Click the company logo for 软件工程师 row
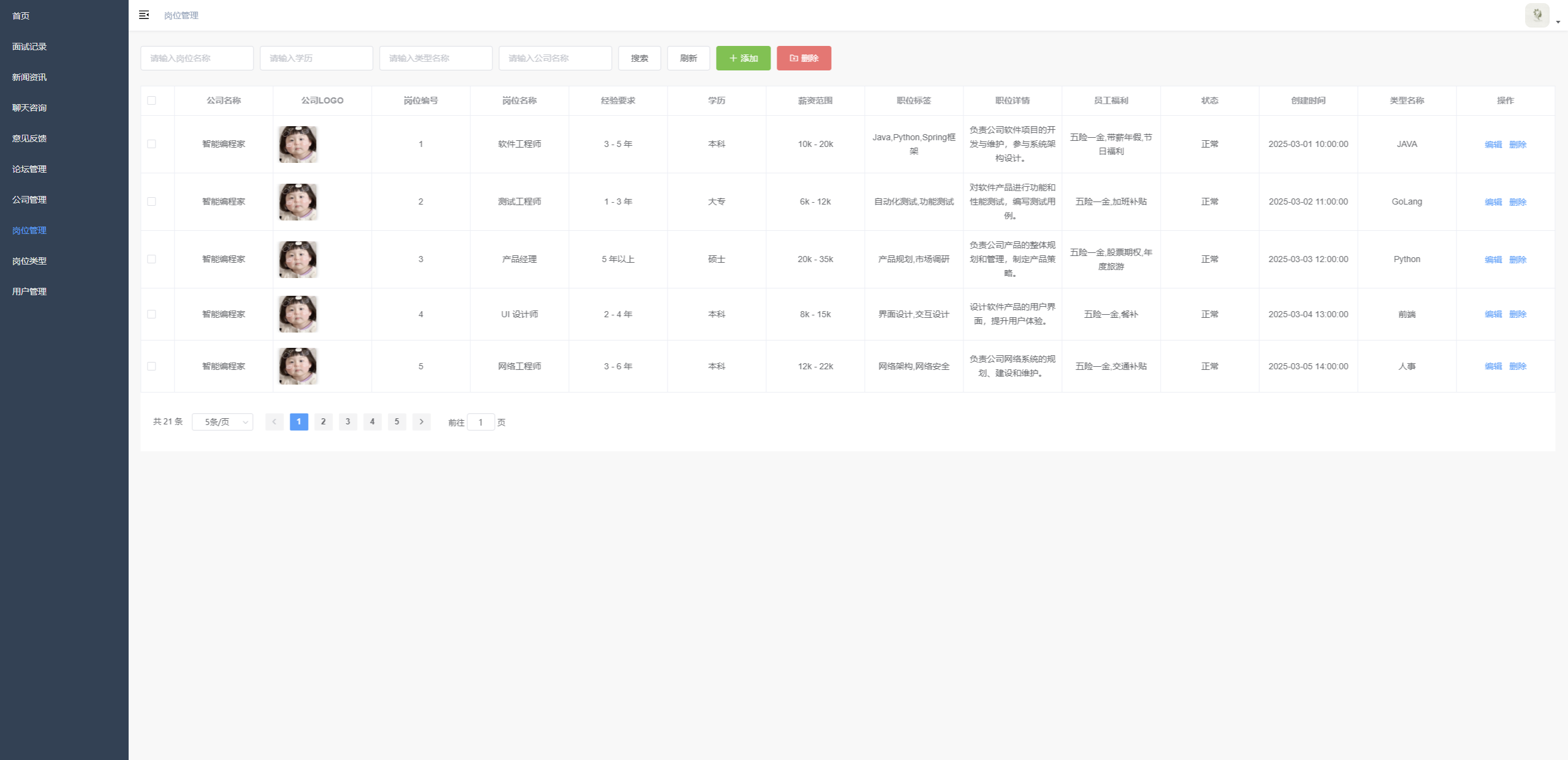Image resolution: width=1568 pixels, height=760 pixels. click(x=298, y=145)
